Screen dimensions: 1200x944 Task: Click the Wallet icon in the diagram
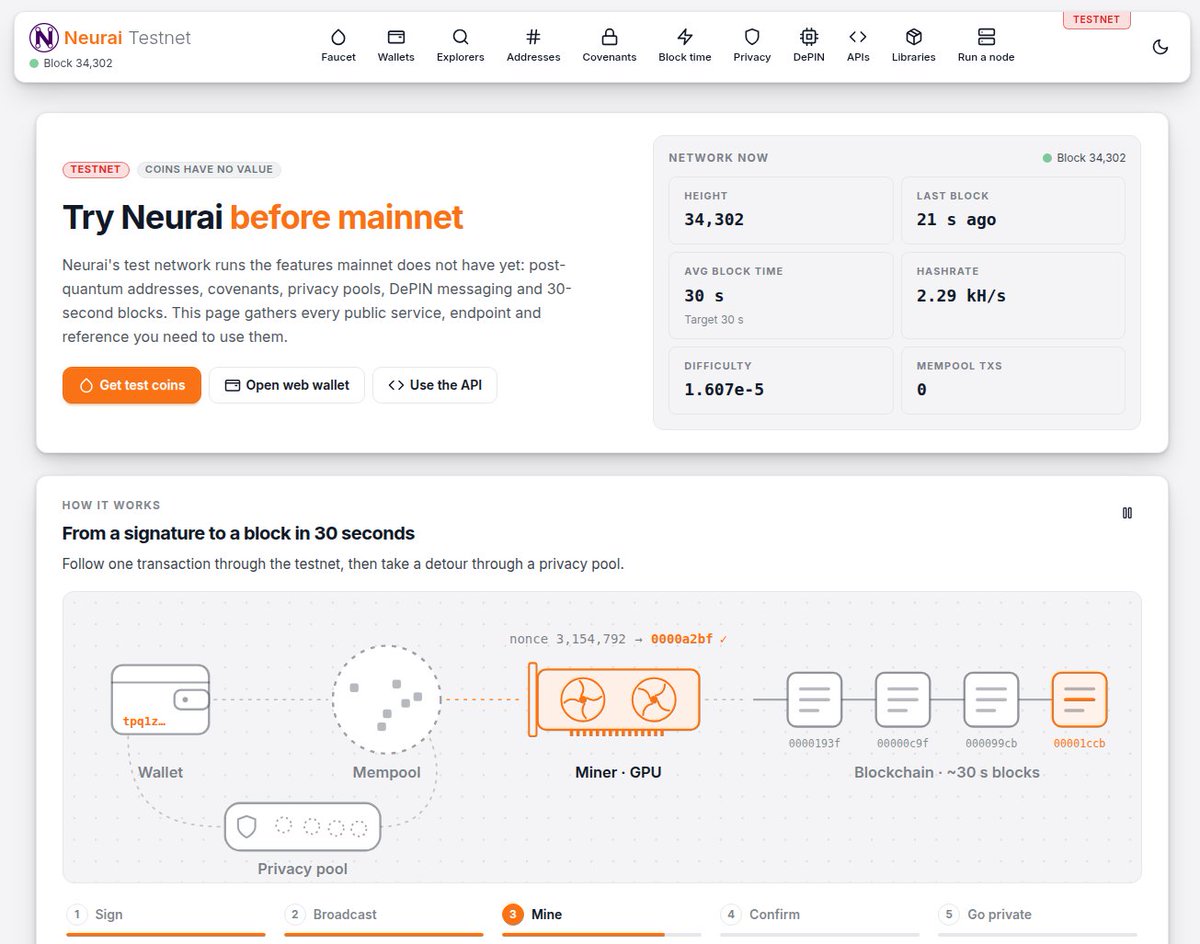[160, 699]
